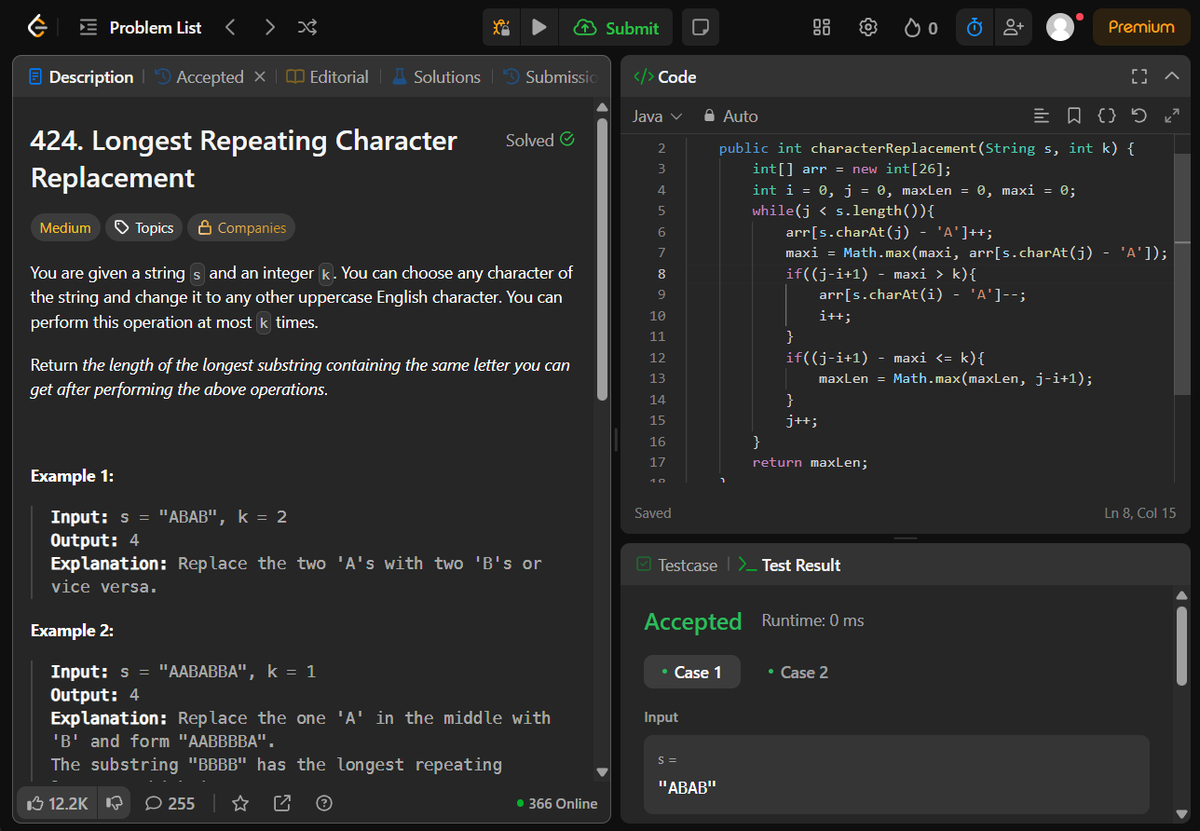
Task: Submit the solution
Action: pos(616,28)
